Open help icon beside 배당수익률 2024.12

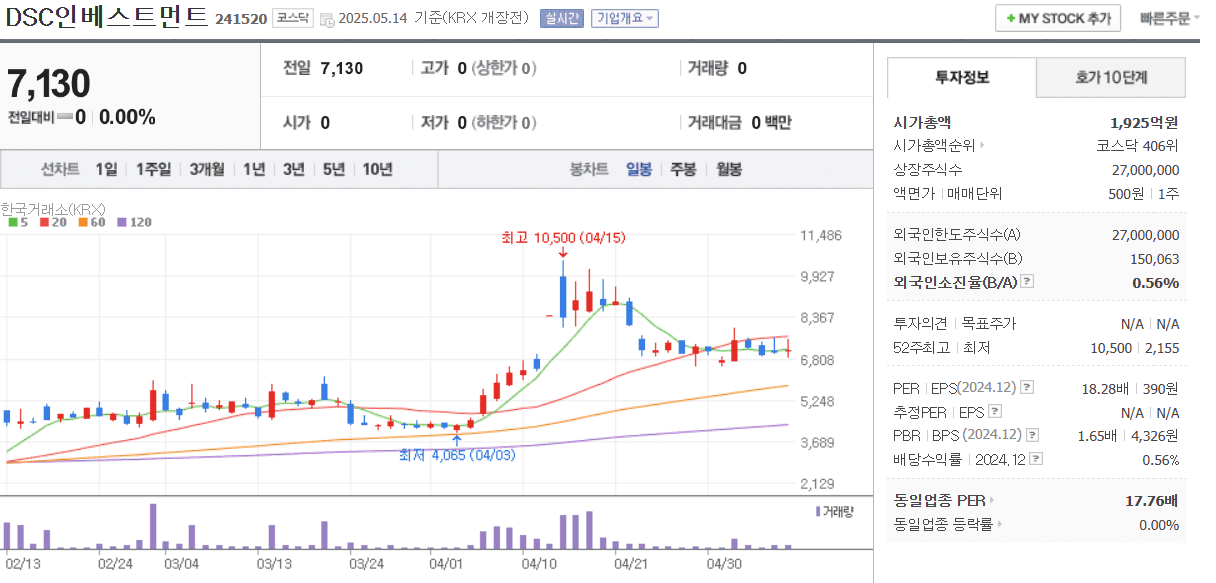coord(1037,459)
